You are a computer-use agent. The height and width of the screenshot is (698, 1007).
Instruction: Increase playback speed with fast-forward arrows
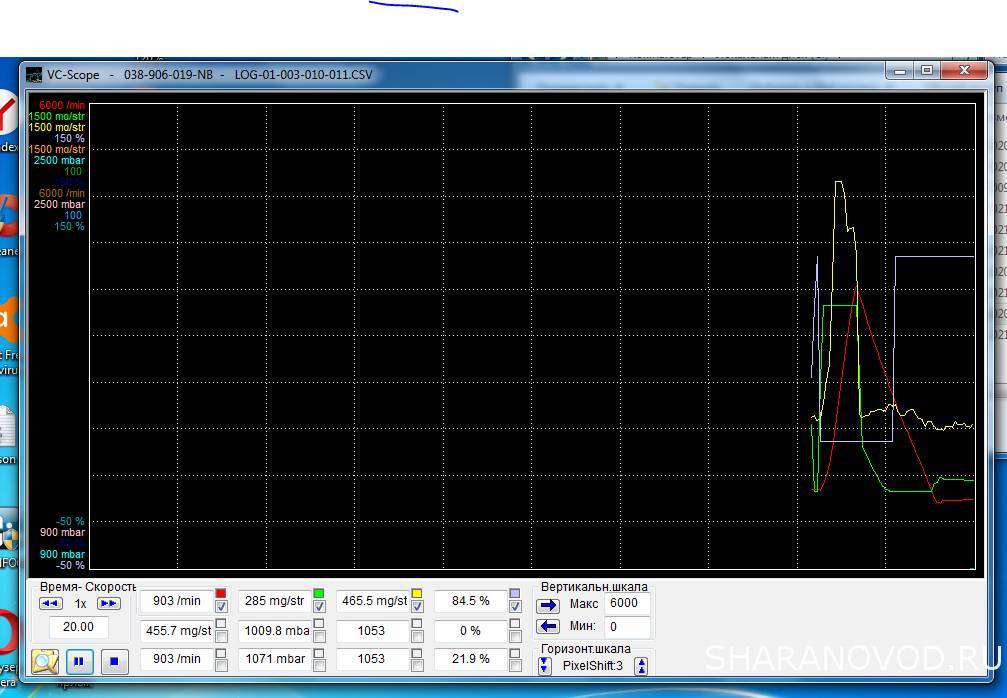pyautogui.click(x=108, y=603)
